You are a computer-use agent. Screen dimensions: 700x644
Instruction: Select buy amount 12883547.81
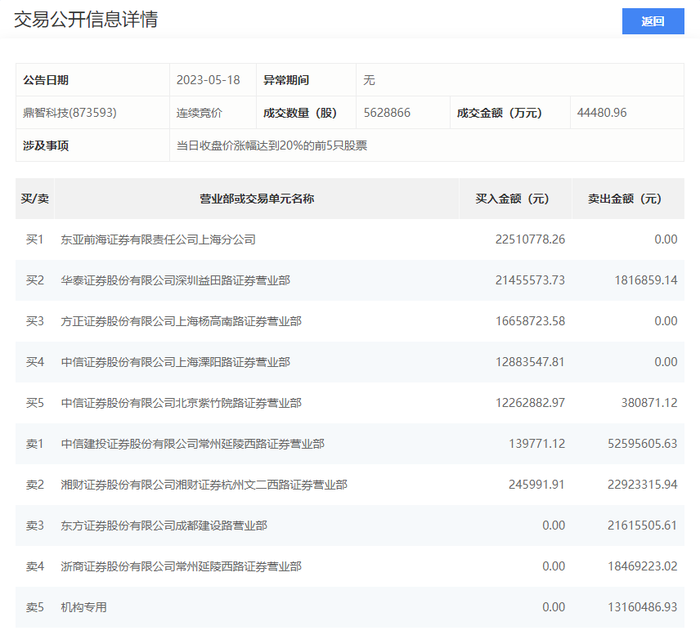(x=530, y=362)
